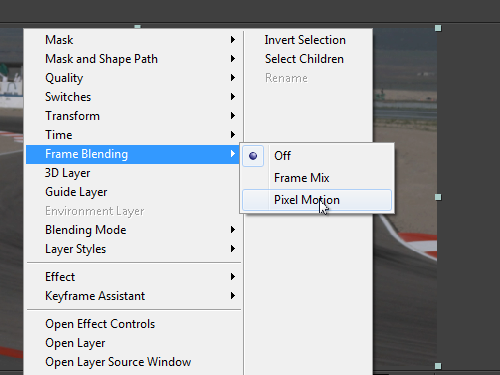Screen dimensions: 500x375
Task: Expand the Quality submenu
Action: point(133,78)
